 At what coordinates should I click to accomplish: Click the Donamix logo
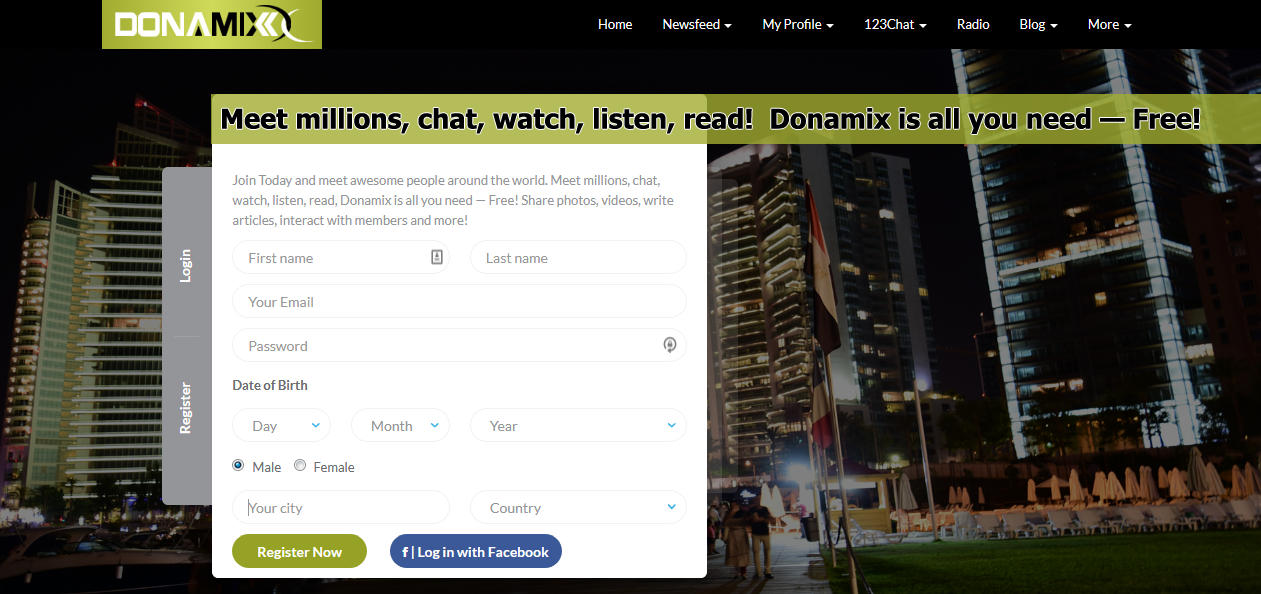coord(212,24)
